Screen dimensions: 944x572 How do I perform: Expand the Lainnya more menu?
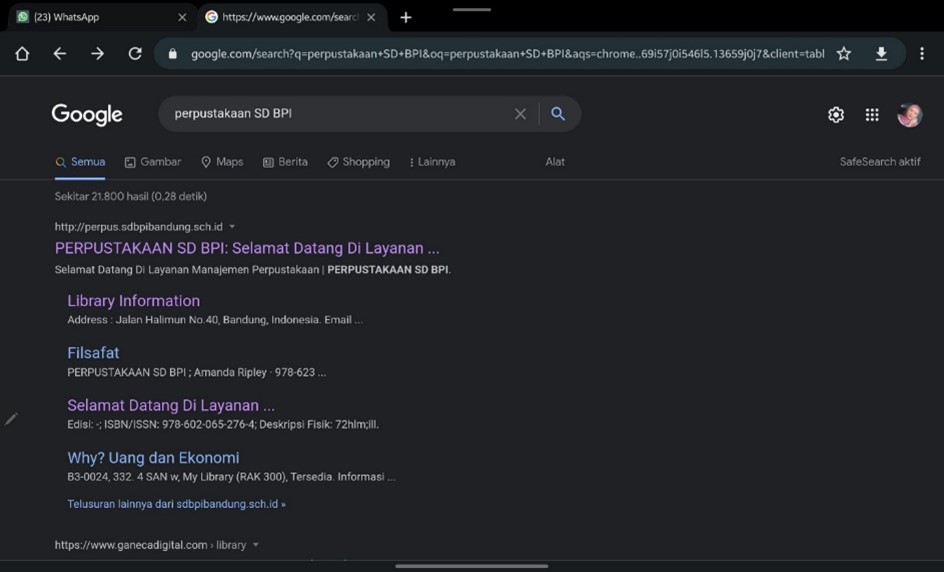click(432, 162)
